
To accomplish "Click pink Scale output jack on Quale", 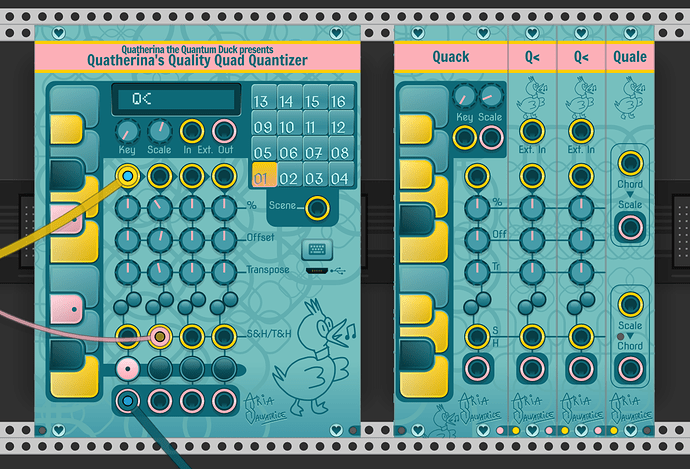I will point(630,227).
